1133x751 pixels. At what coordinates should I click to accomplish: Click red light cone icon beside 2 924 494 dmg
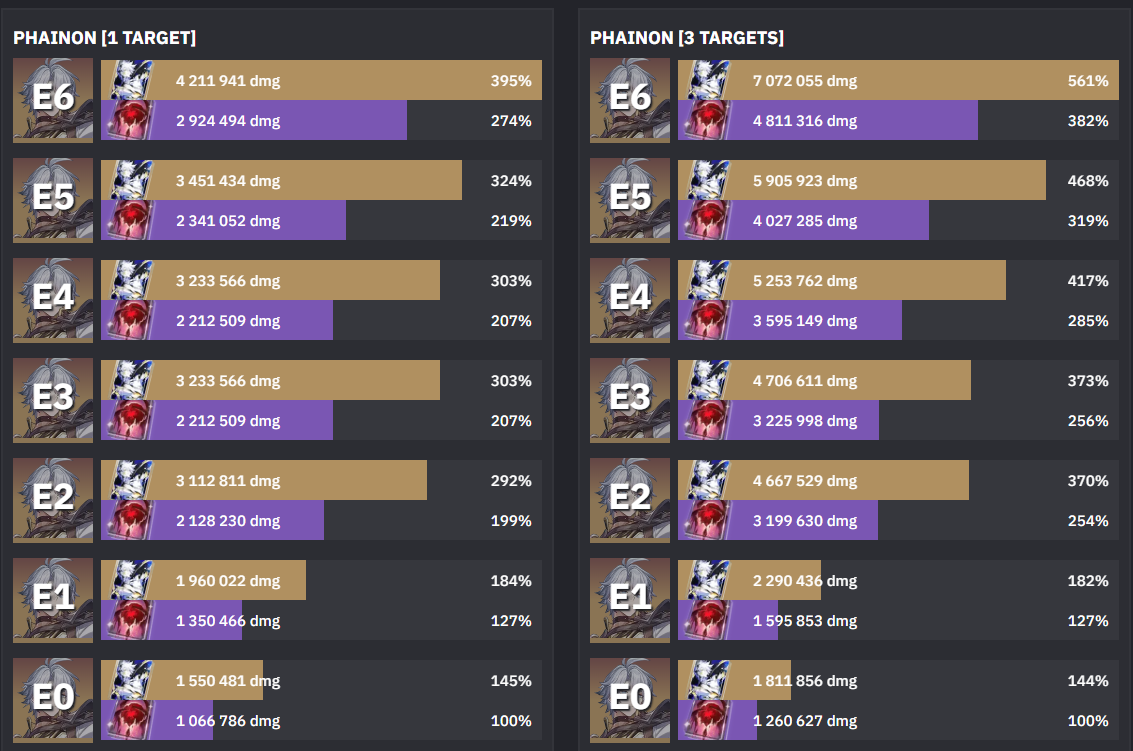pyautogui.click(x=128, y=120)
